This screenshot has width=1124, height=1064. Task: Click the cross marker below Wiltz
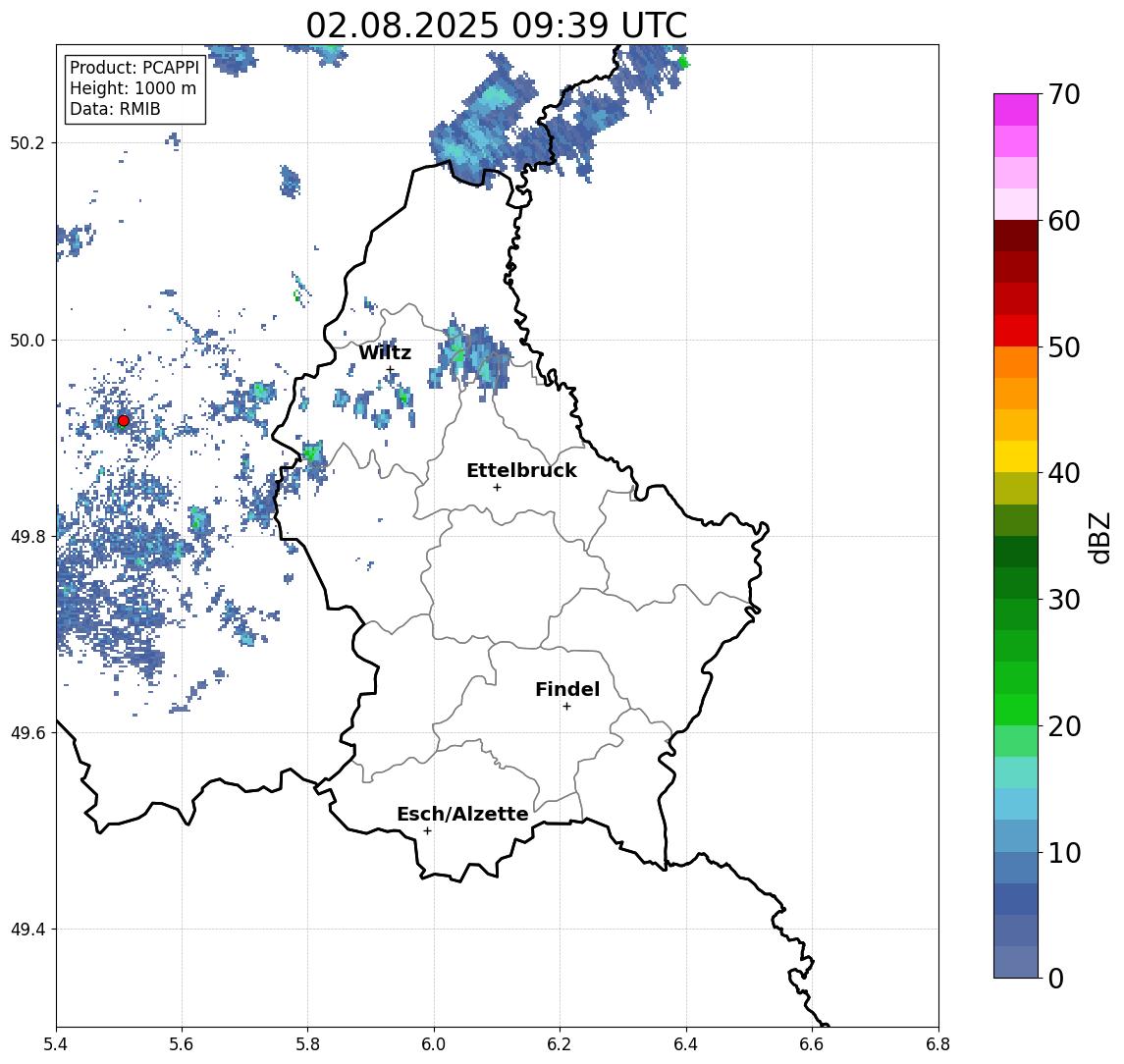pyautogui.click(x=390, y=370)
